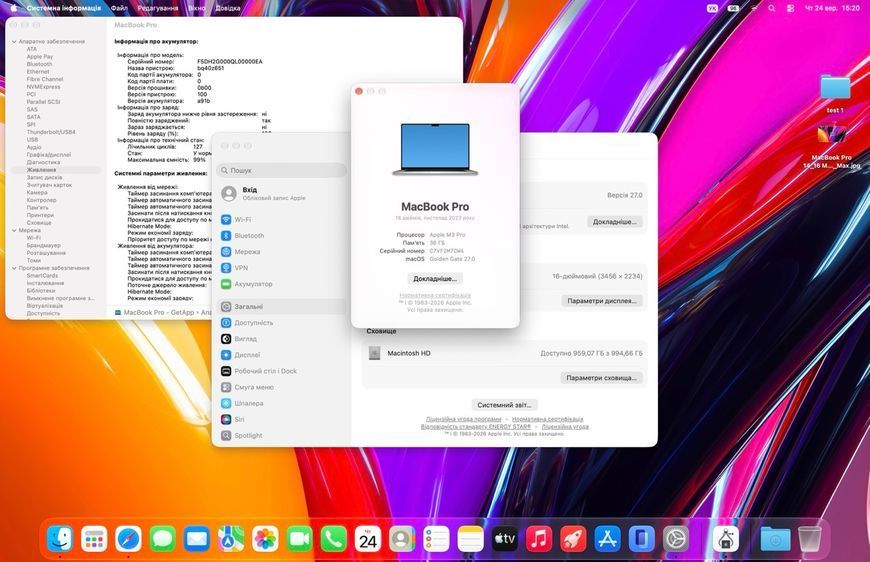The width and height of the screenshot is (870, 562).
Task: Focus the Пошук search field
Action: (281, 170)
